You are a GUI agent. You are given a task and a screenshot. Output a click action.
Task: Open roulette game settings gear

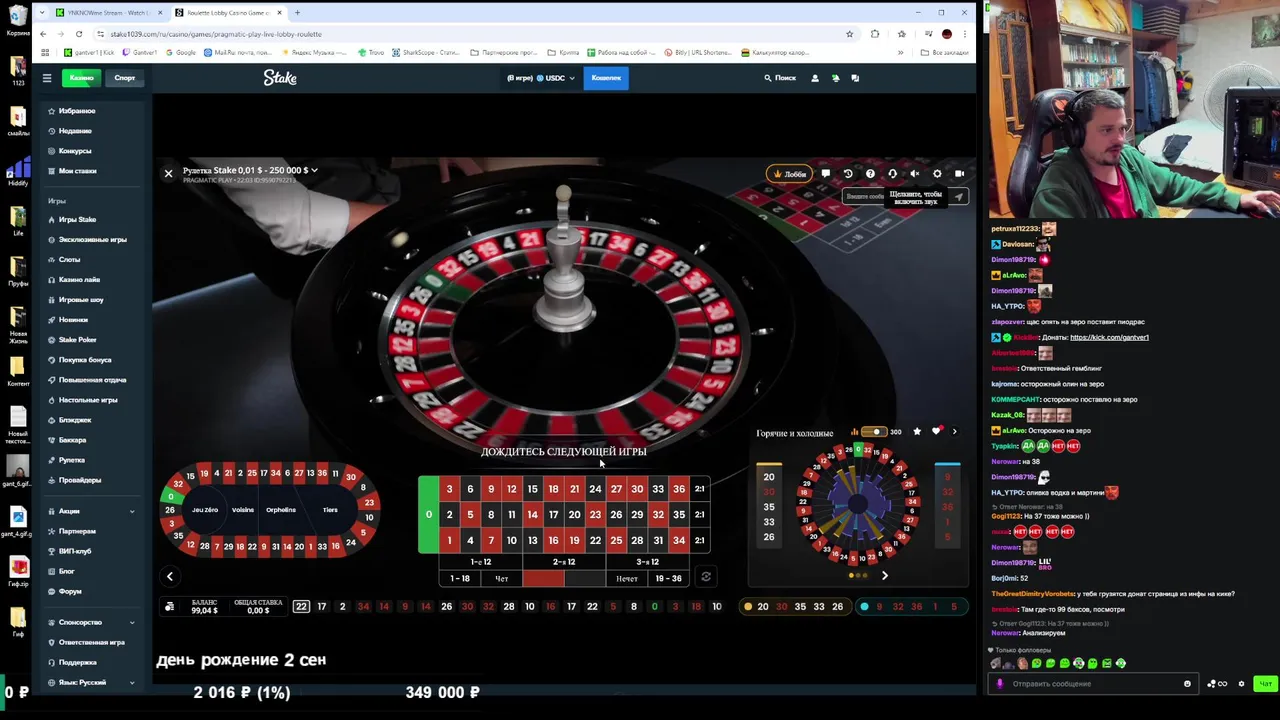pos(937,174)
